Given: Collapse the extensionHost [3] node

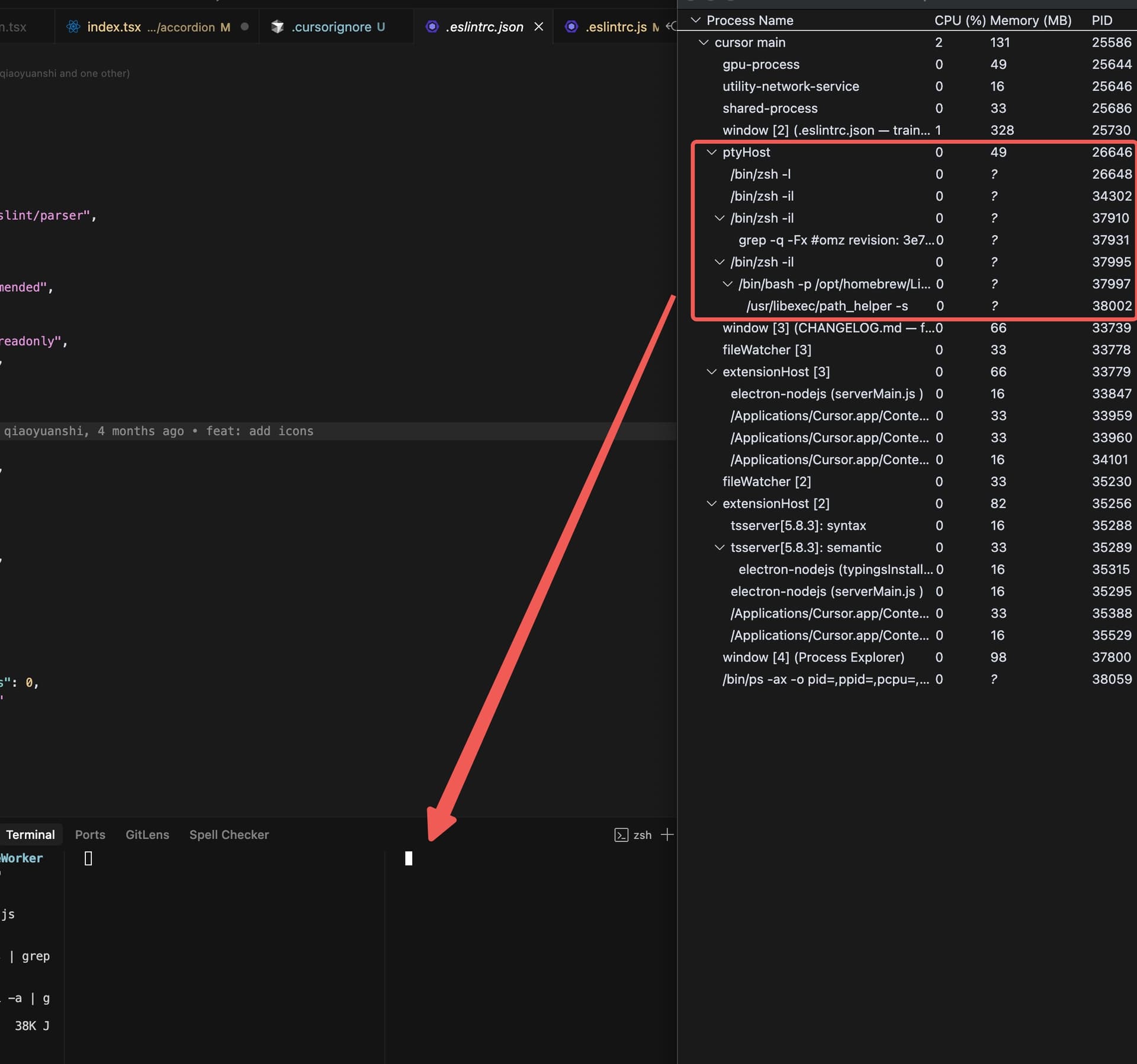Looking at the screenshot, I should point(712,372).
